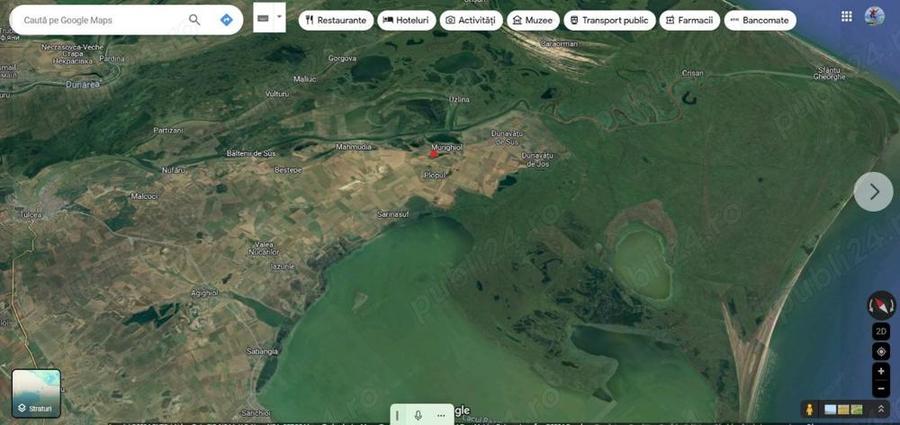Click the compass to reset north
This screenshot has width=900, height=425.
tap(881, 305)
